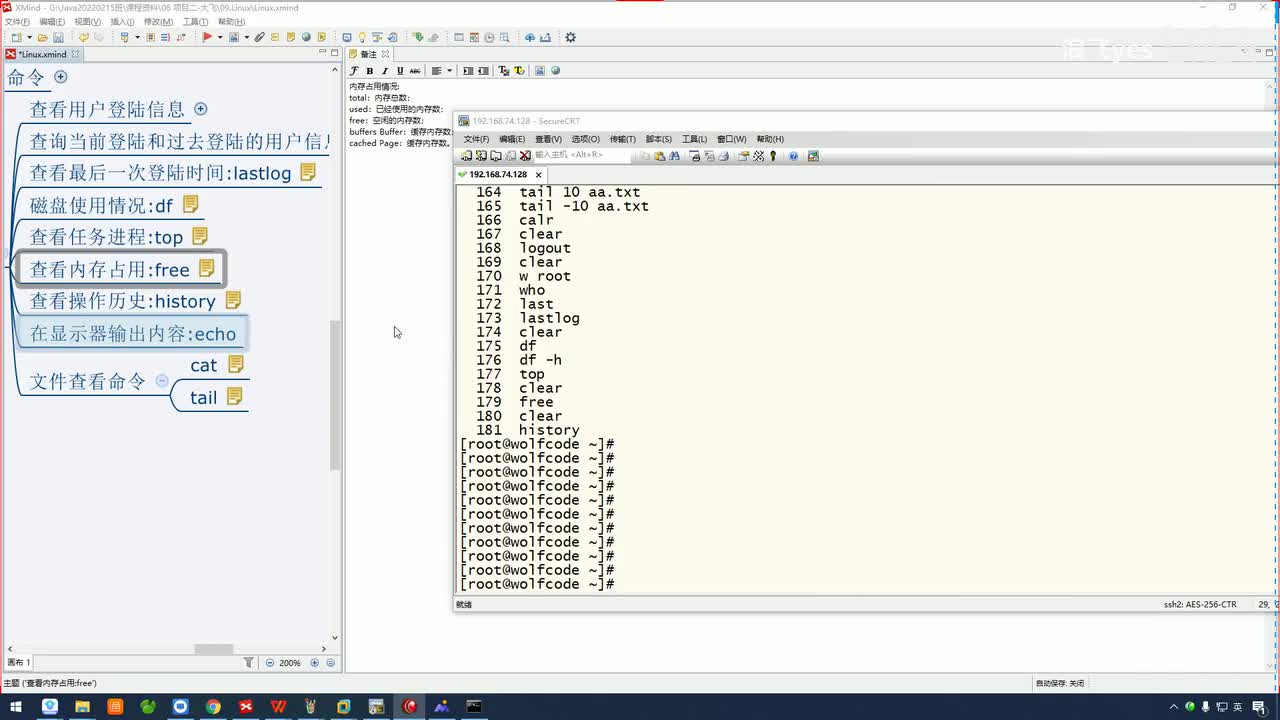Open the Windows Start menu
Screen dimensions: 1280x720
pyautogui.click(x=16, y=706)
